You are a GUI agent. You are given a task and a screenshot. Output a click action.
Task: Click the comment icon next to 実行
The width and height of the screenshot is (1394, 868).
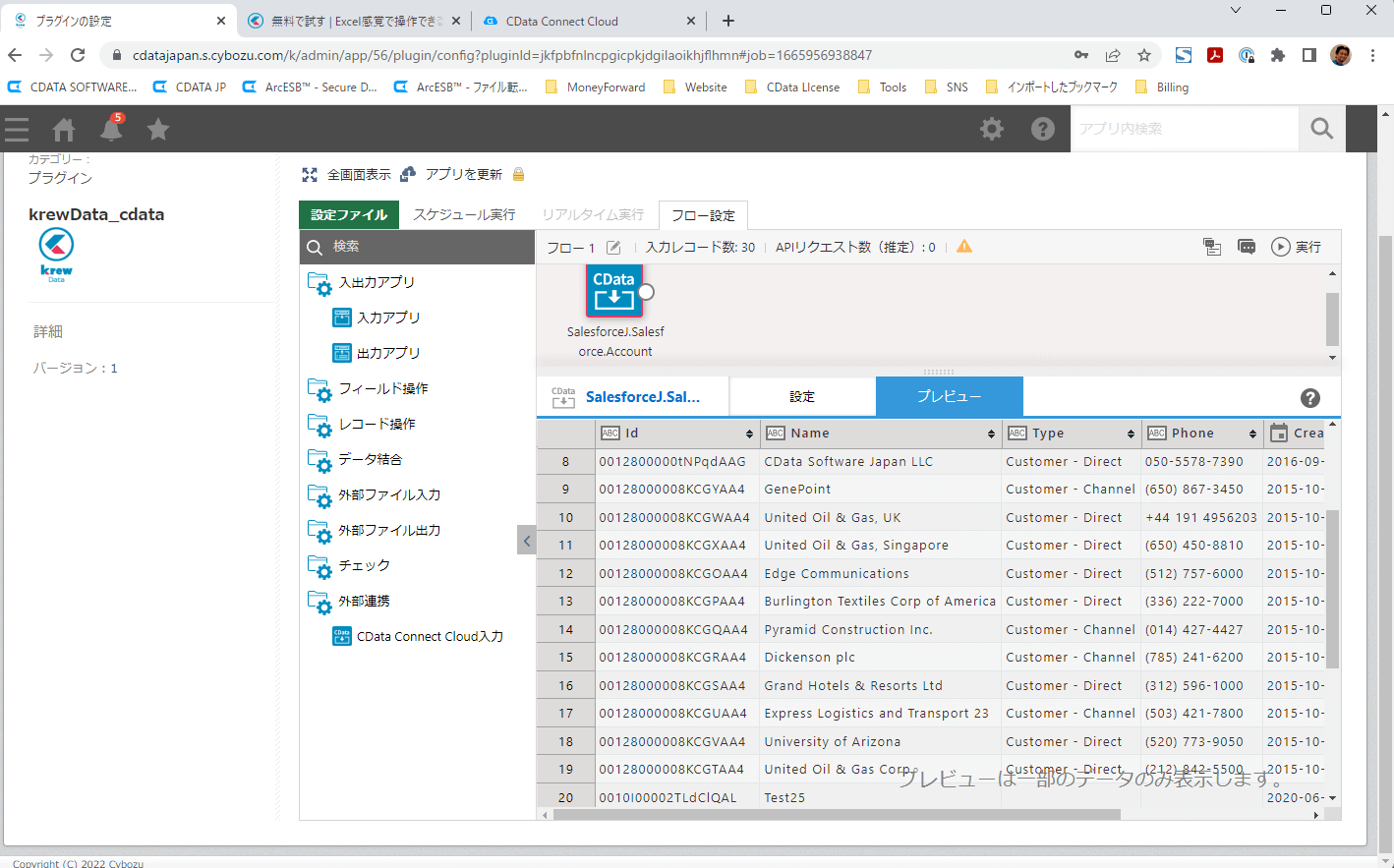pos(1247,247)
